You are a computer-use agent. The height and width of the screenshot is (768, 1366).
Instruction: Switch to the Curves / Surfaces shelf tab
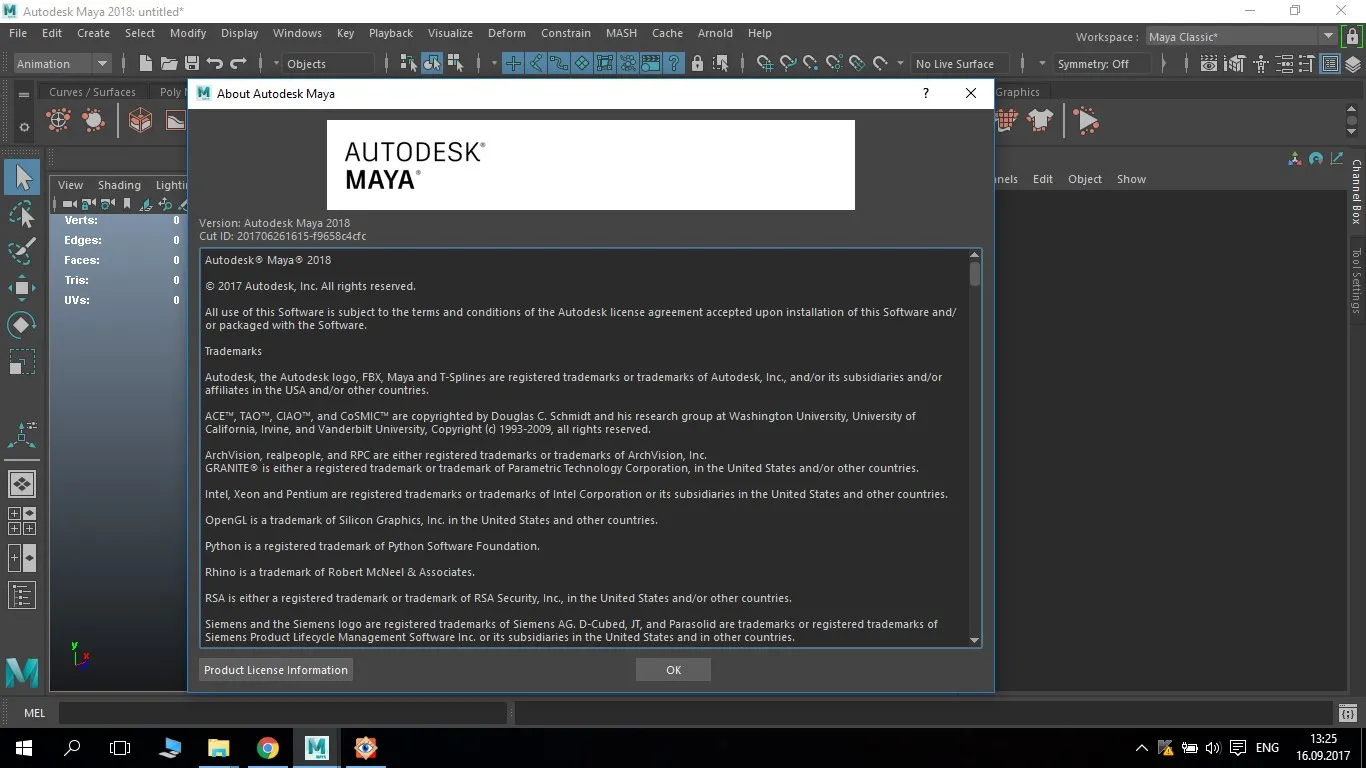click(92, 92)
